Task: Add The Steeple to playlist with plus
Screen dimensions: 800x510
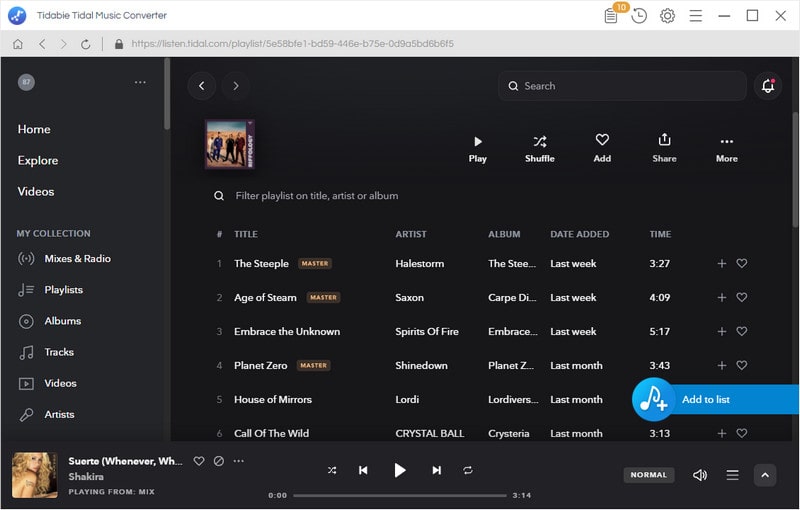Action: click(721, 264)
